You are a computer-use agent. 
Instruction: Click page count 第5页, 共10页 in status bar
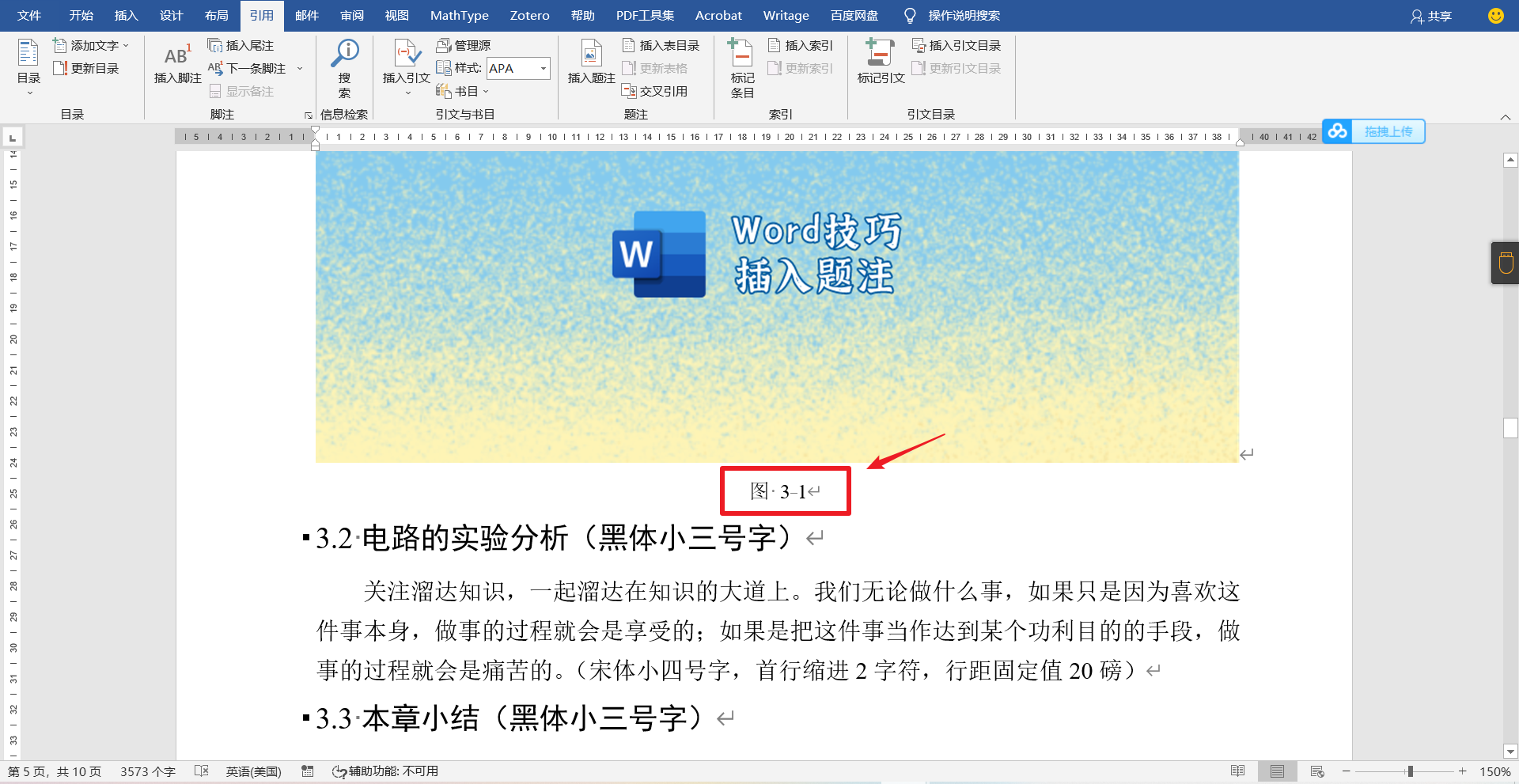[55, 771]
